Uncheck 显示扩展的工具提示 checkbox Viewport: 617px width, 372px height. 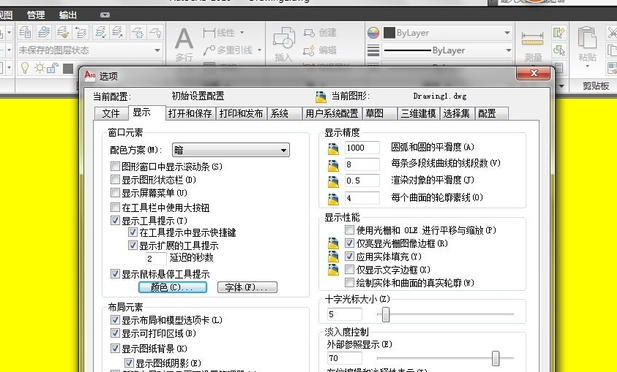click(x=133, y=245)
